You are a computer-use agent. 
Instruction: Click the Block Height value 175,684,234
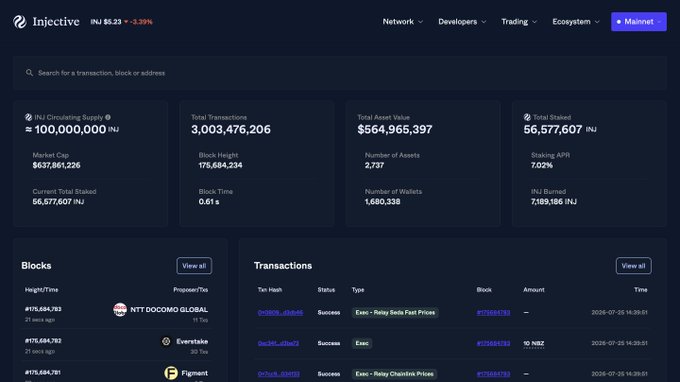[220, 165]
